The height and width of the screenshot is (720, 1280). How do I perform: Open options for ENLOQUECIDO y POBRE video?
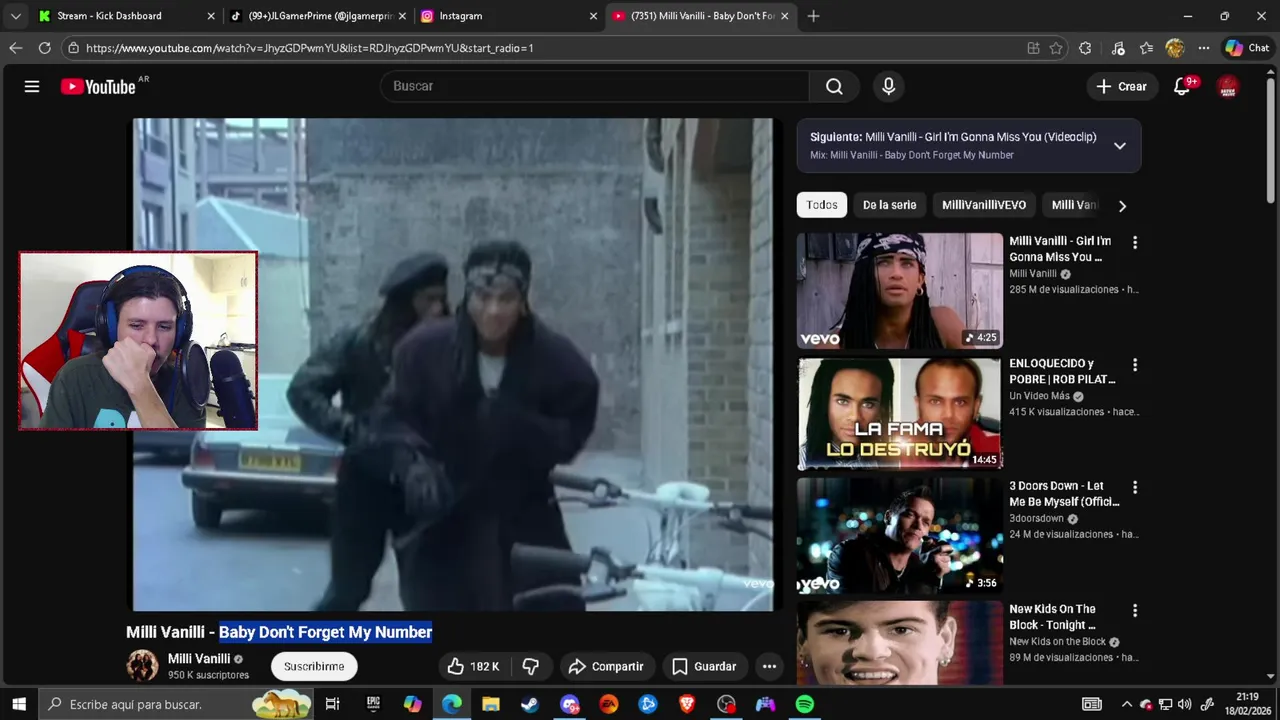point(1134,365)
